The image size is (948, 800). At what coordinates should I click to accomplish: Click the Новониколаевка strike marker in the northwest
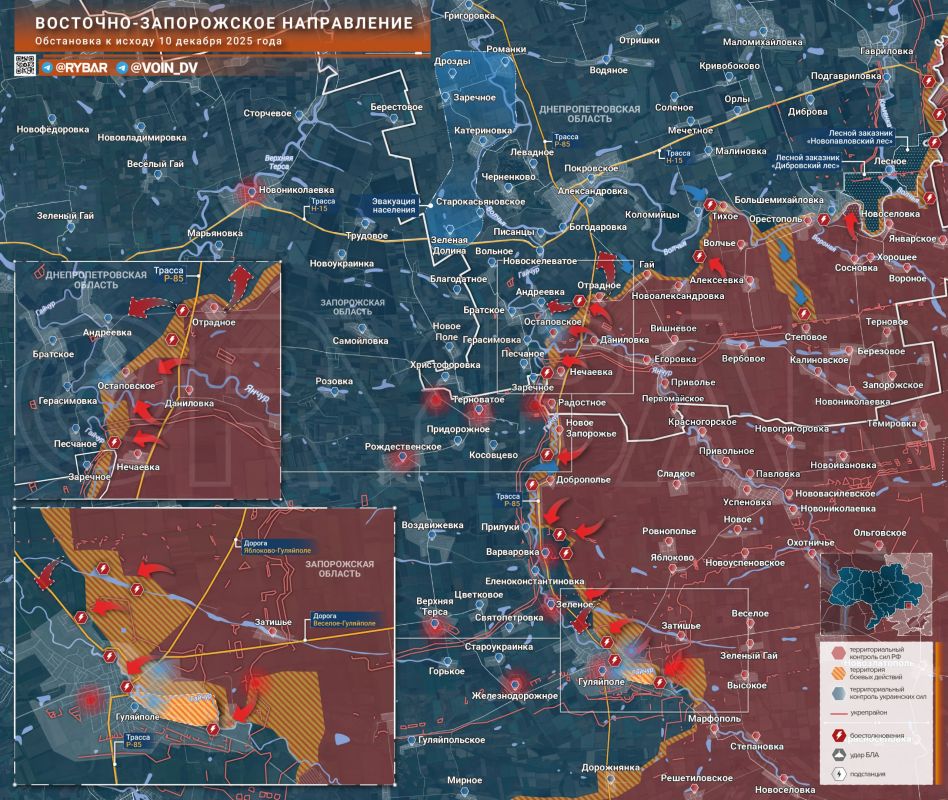(247, 192)
